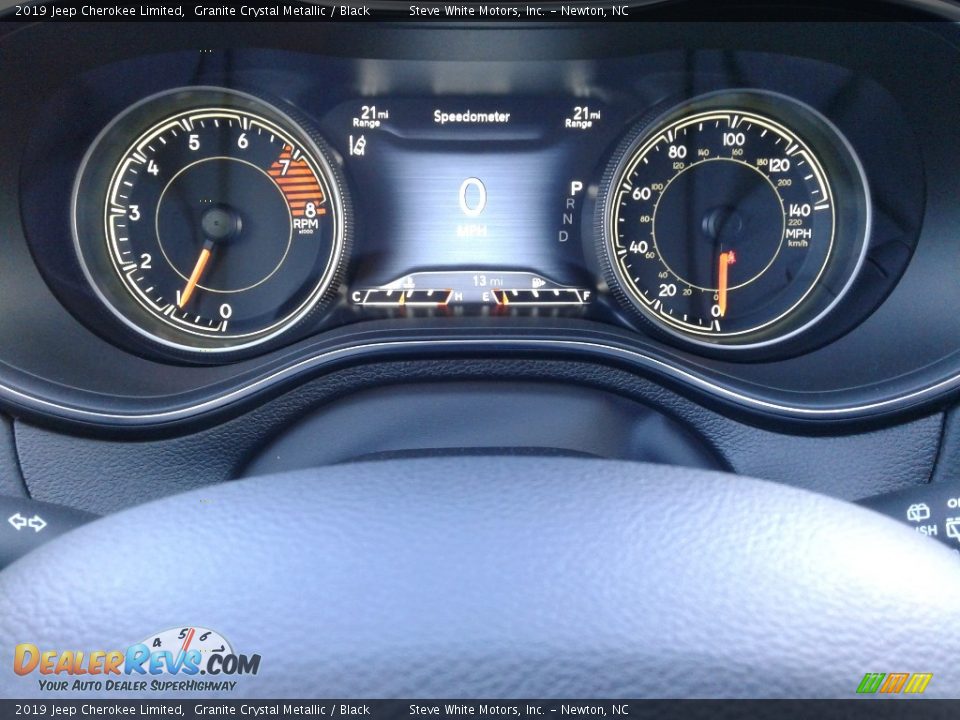Click the right 21 mi Range readout
The image size is (960, 720).
pos(582,117)
